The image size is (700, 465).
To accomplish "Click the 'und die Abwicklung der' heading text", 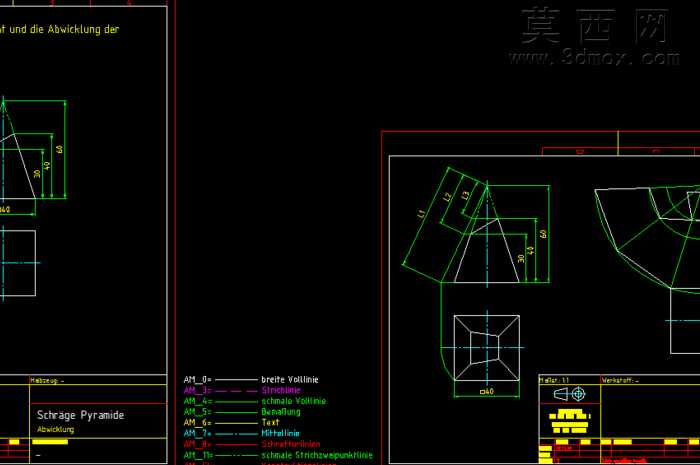I will coord(64,29).
